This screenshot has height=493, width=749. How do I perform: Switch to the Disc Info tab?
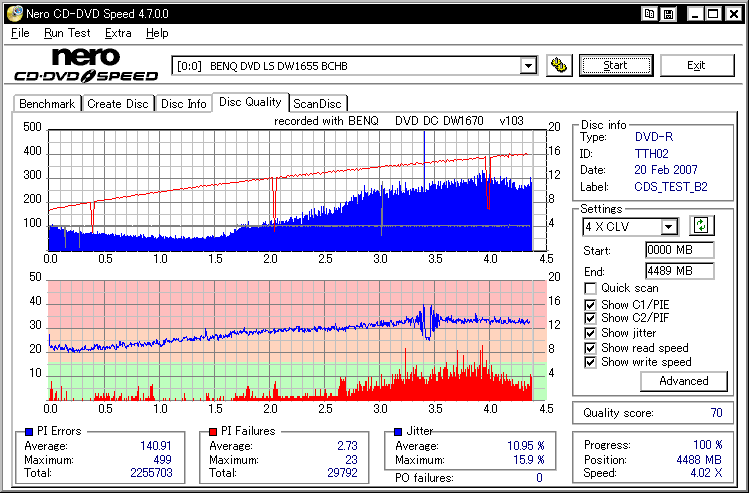pyautogui.click(x=184, y=104)
